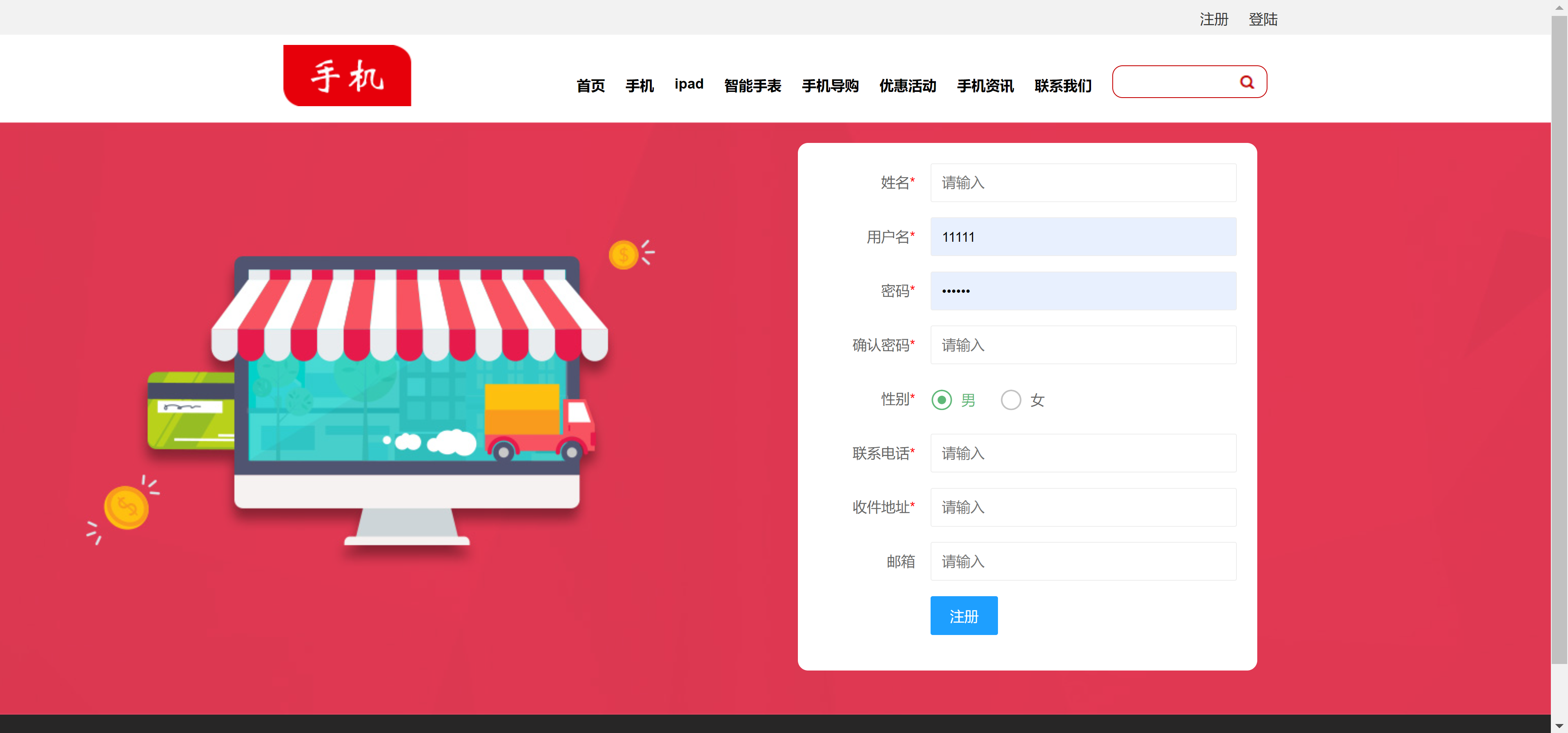Image resolution: width=1568 pixels, height=733 pixels.
Task: Click the online store illustration image
Action: [371, 399]
